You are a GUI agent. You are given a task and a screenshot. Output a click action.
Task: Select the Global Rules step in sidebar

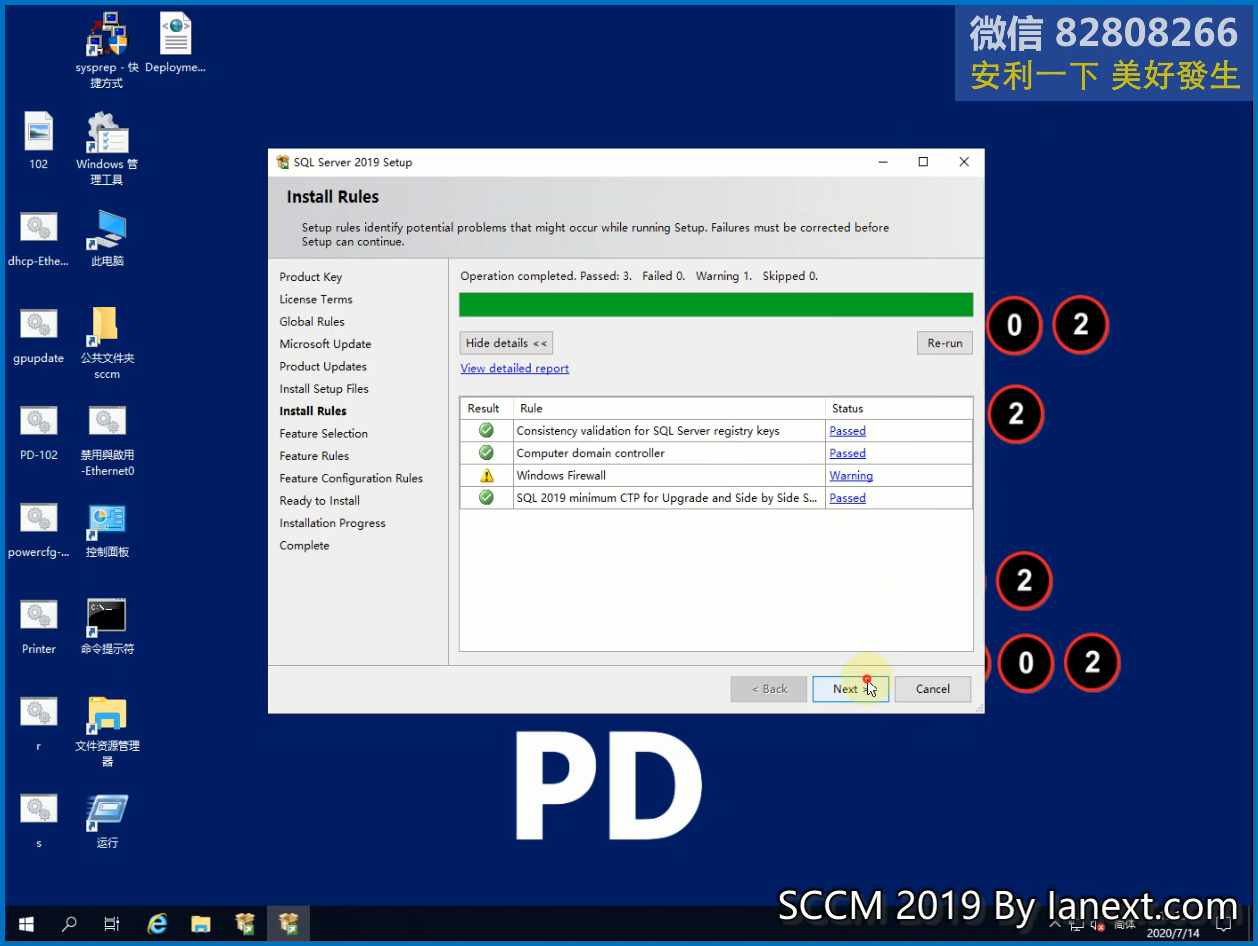click(312, 322)
